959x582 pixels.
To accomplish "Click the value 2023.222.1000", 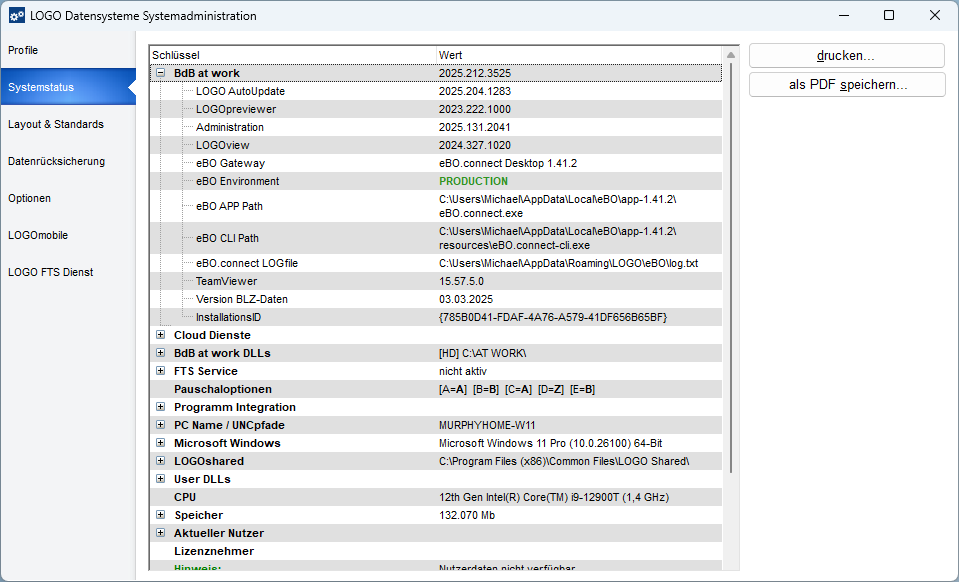I will pyautogui.click(x=475, y=109).
